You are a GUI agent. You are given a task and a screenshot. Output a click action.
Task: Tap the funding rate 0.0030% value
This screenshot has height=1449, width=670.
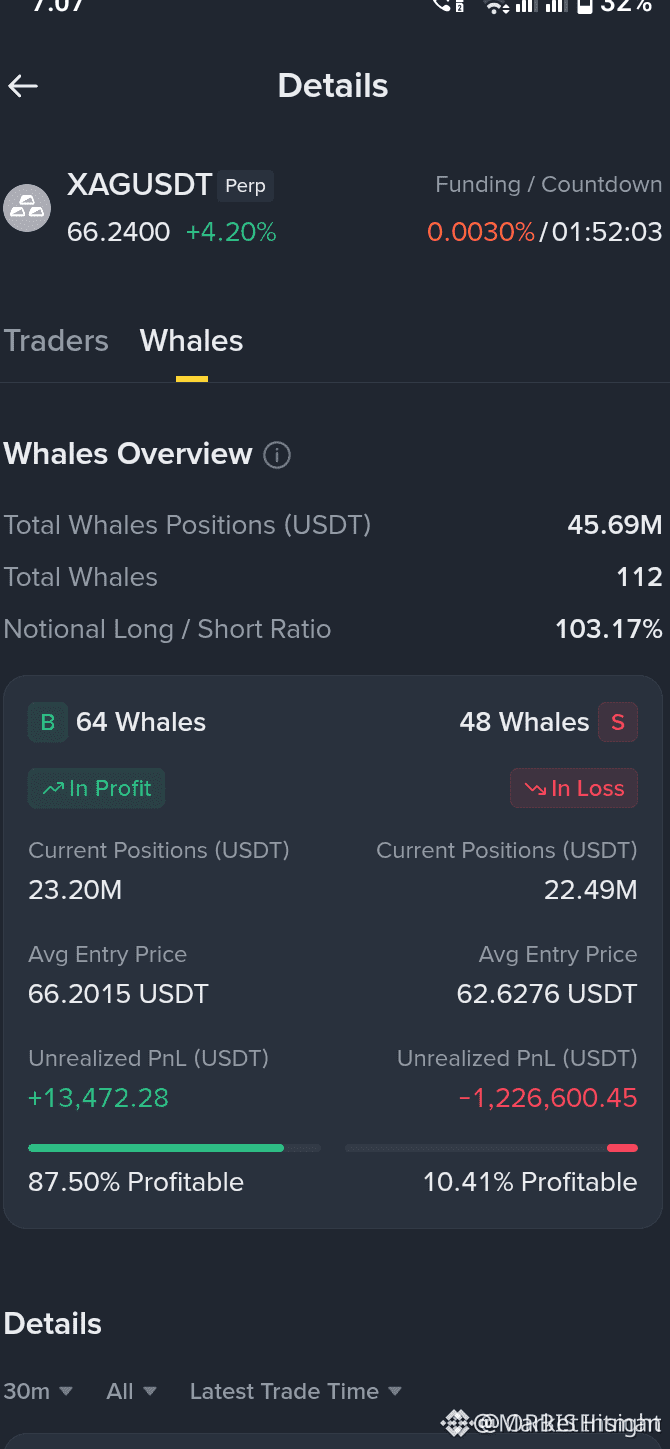click(481, 233)
